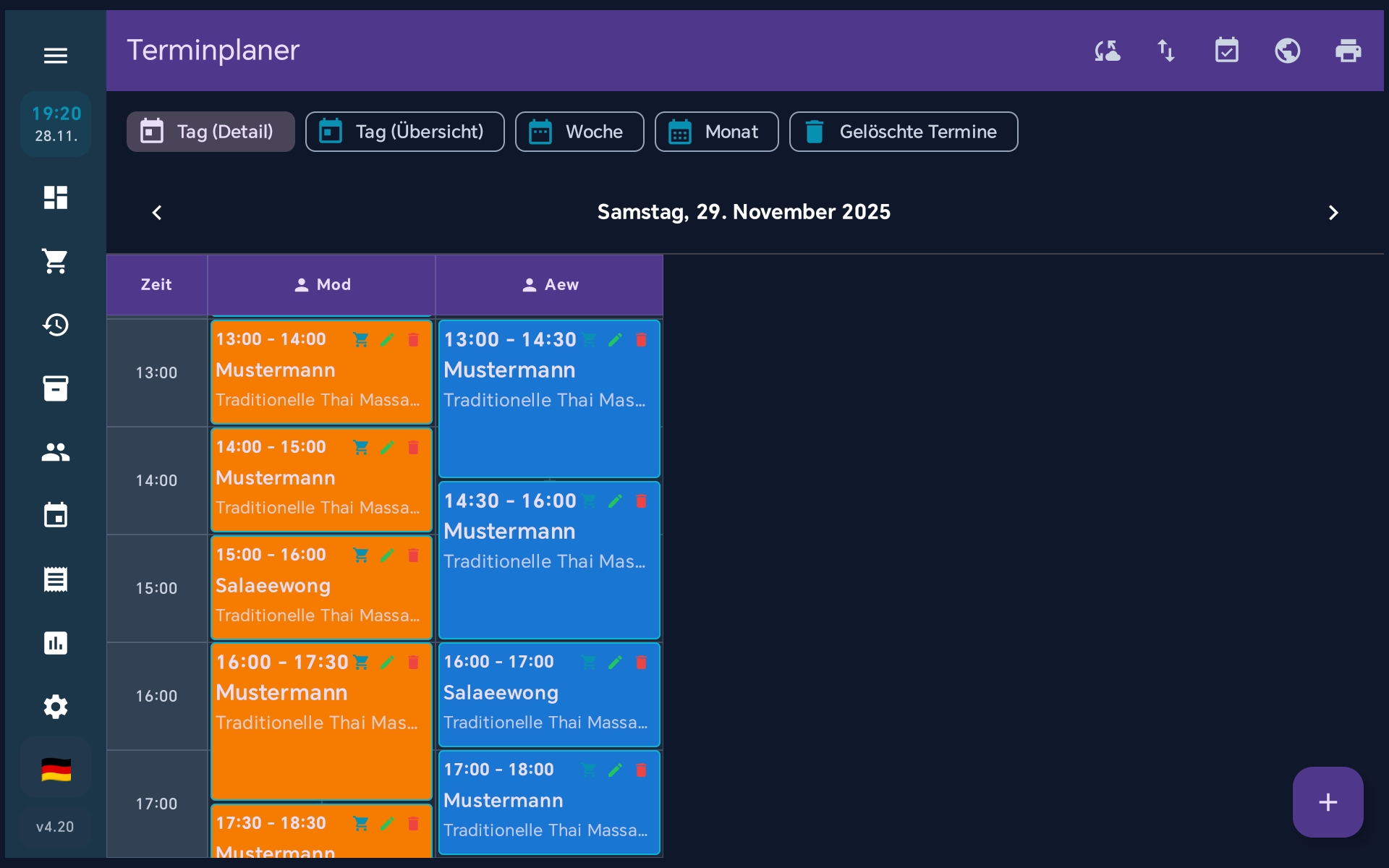
Task: Go to the next day with the right chevron
Action: 1333,213
